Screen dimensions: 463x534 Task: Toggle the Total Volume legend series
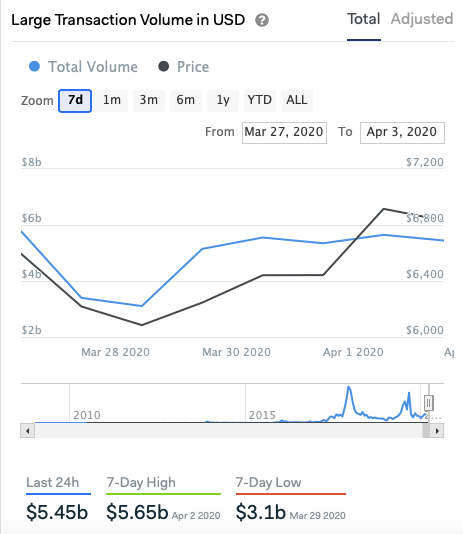coord(83,67)
